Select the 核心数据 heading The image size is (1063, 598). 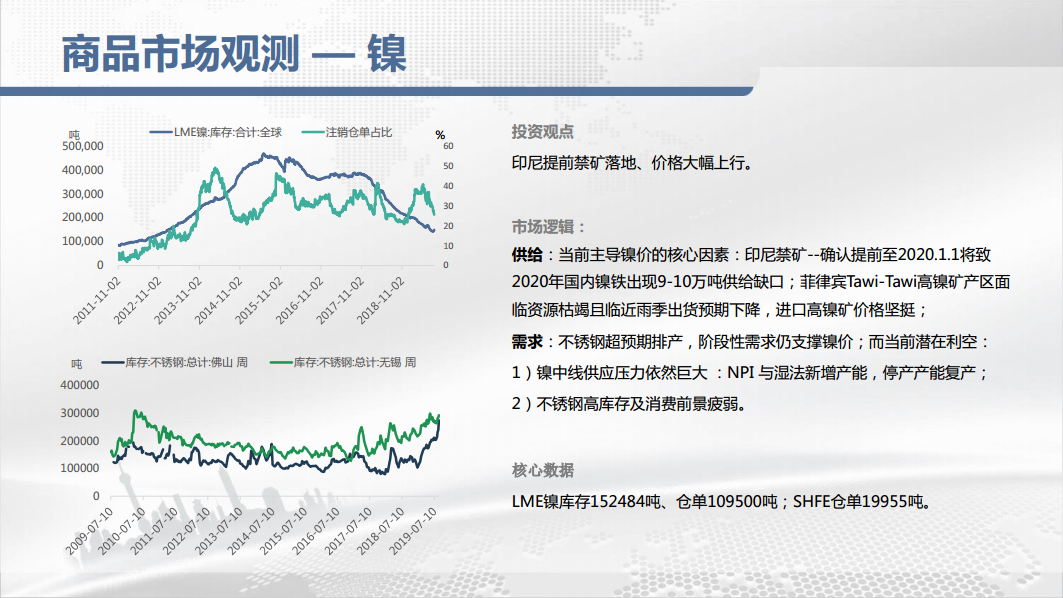pyautogui.click(x=542, y=471)
